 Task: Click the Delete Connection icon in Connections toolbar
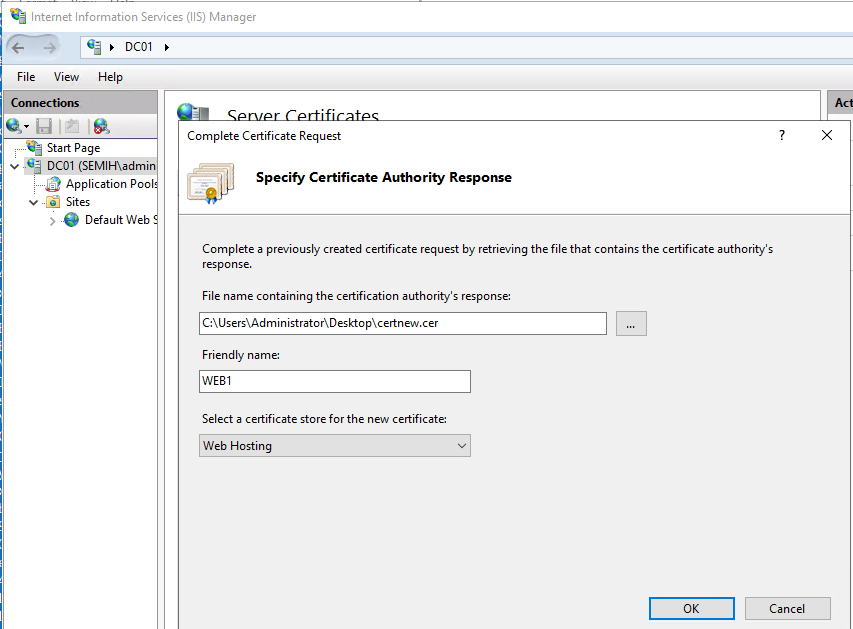pos(100,126)
